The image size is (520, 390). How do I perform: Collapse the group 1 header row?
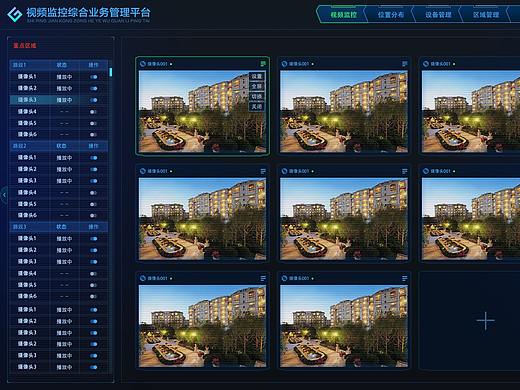point(59,65)
